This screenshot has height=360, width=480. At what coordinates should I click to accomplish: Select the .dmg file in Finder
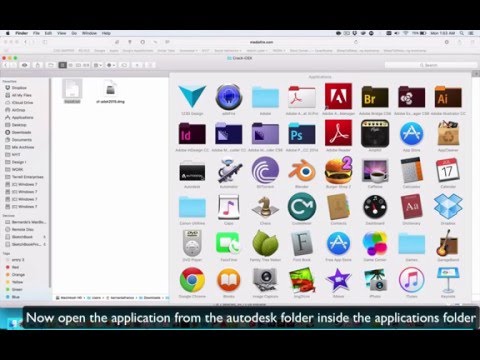coord(110,91)
